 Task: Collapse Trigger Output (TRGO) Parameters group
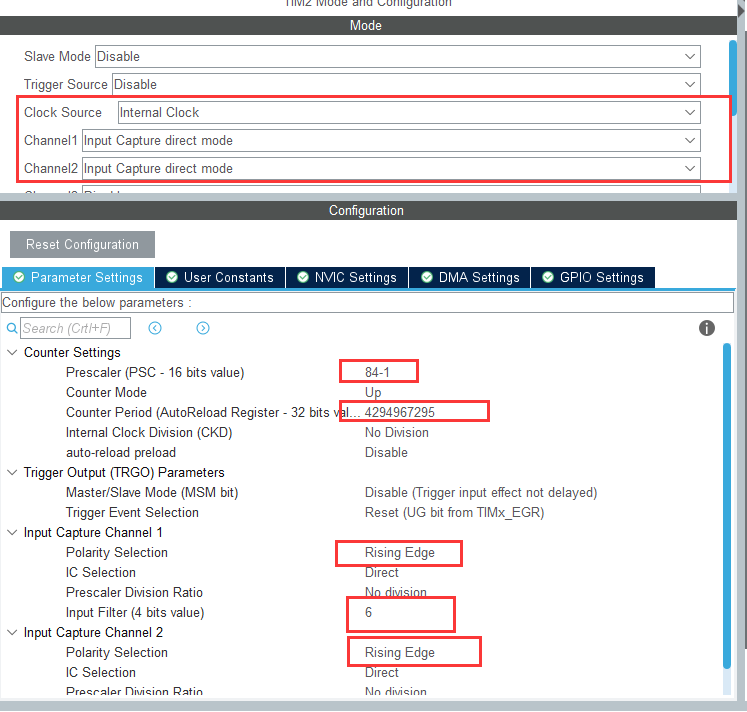point(12,473)
